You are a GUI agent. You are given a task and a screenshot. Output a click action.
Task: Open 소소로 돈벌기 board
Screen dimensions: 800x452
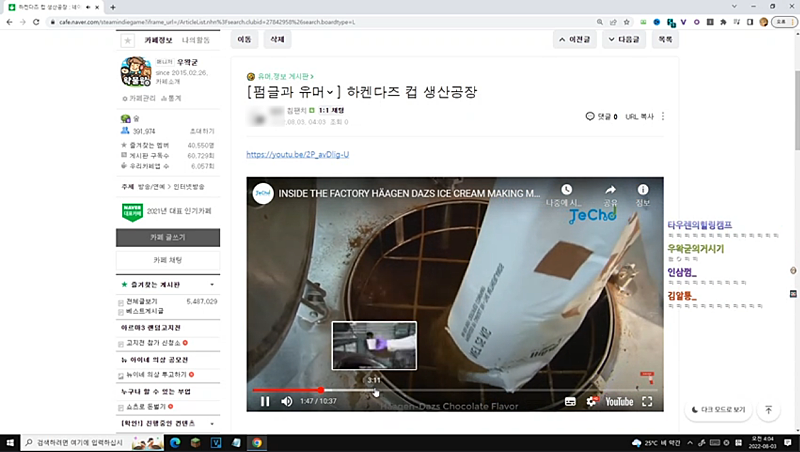[x=146, y=407]
